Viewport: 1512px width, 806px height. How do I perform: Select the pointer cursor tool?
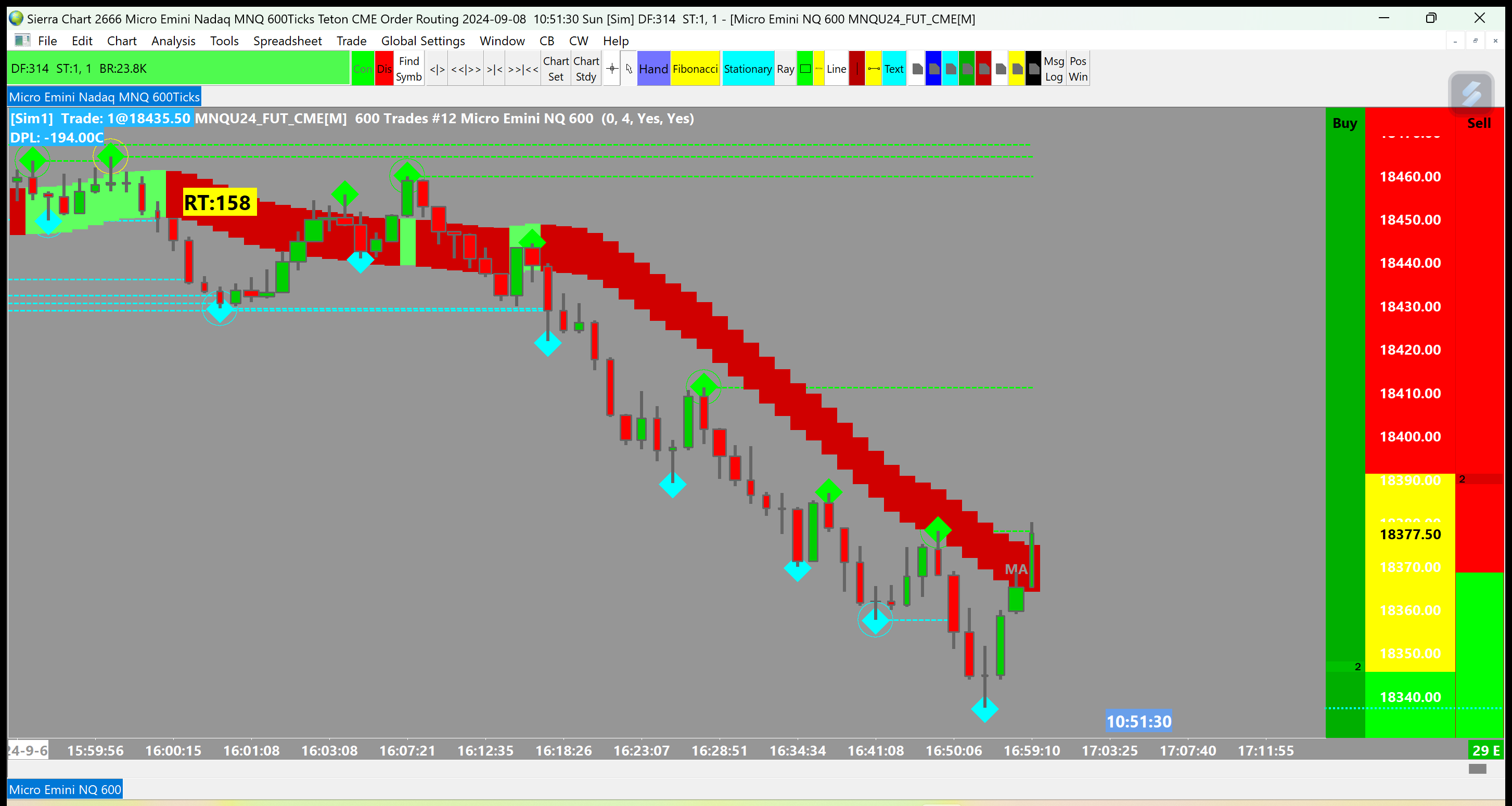pyautogui.click(x=629, y=69)
